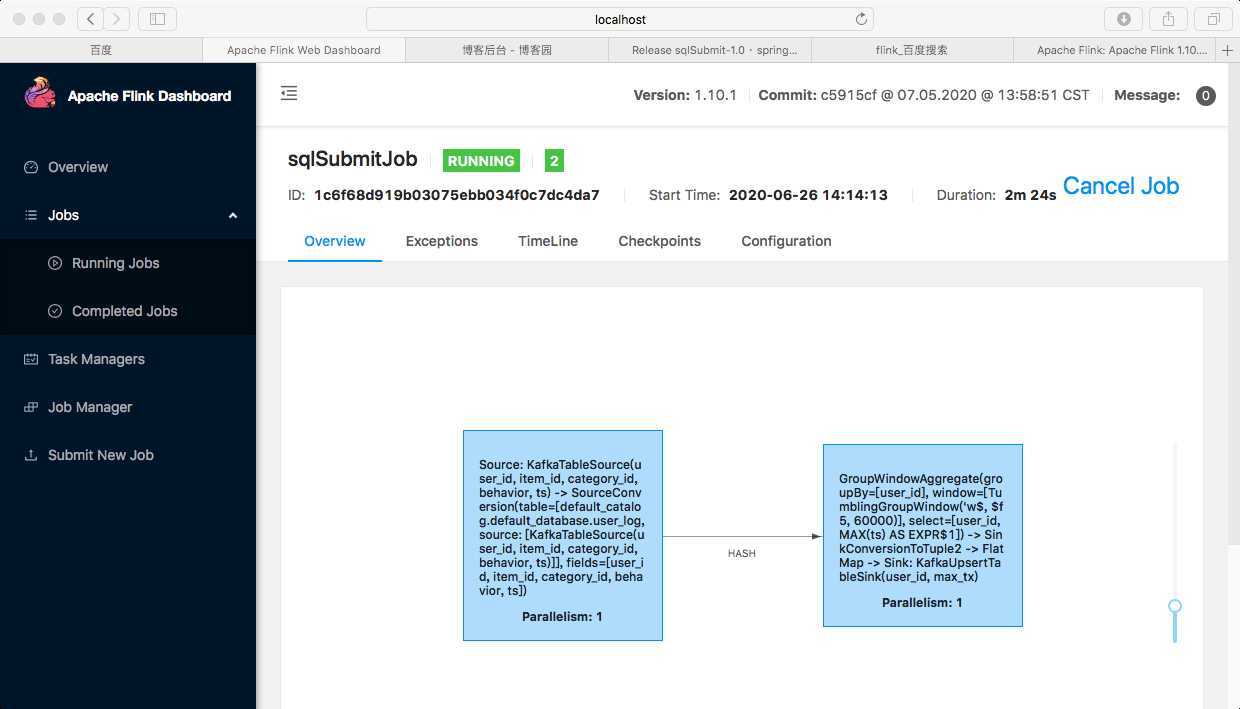Go back using Safari back arrow
The image size is (1240, 709).
[90, 18]
